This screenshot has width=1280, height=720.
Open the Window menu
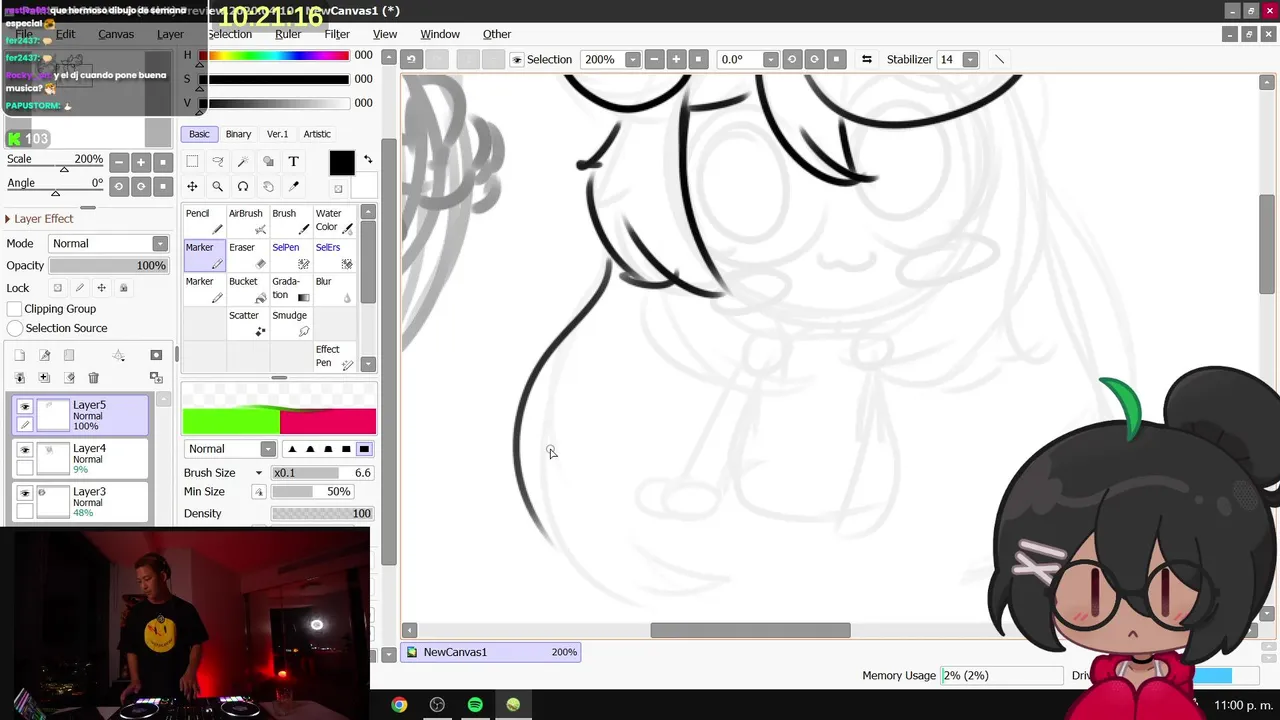[440, 34]
